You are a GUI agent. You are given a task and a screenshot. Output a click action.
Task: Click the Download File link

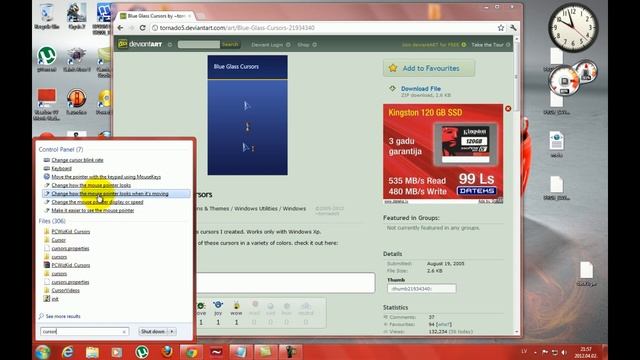[420, 89]
